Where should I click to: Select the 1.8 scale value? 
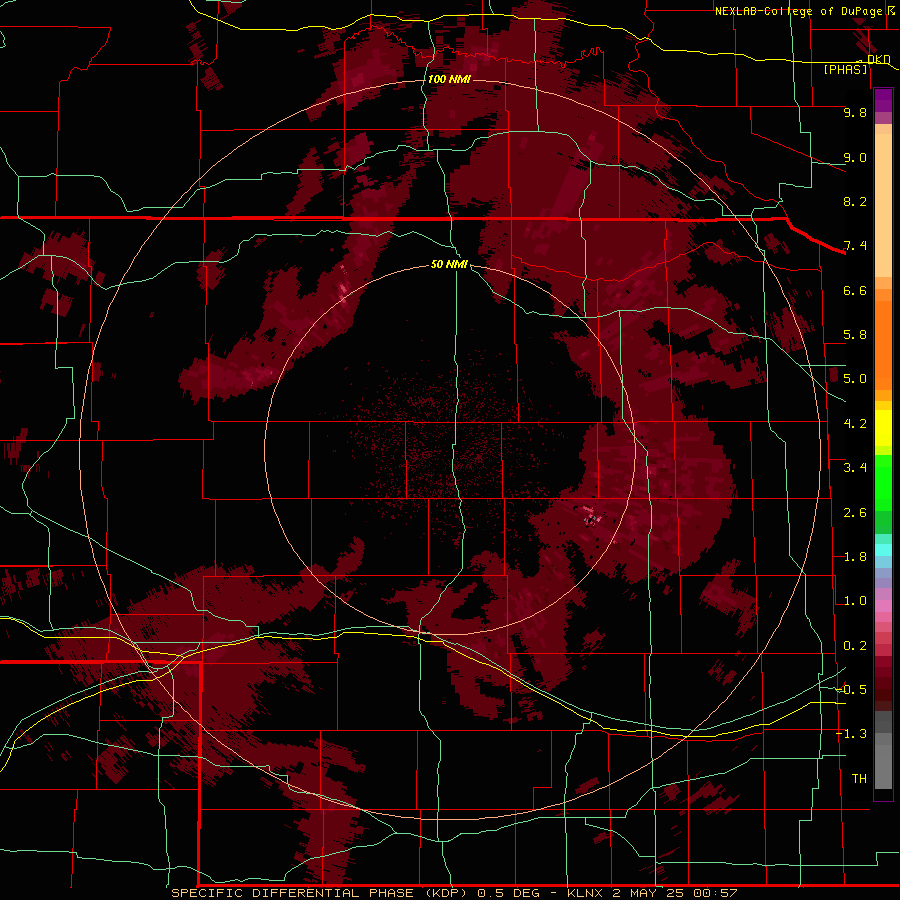click(x=855, y=557)
